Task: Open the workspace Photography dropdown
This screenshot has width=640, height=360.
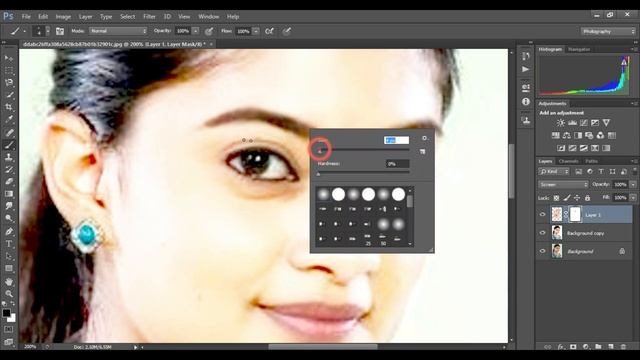Action: click(608, 31)
